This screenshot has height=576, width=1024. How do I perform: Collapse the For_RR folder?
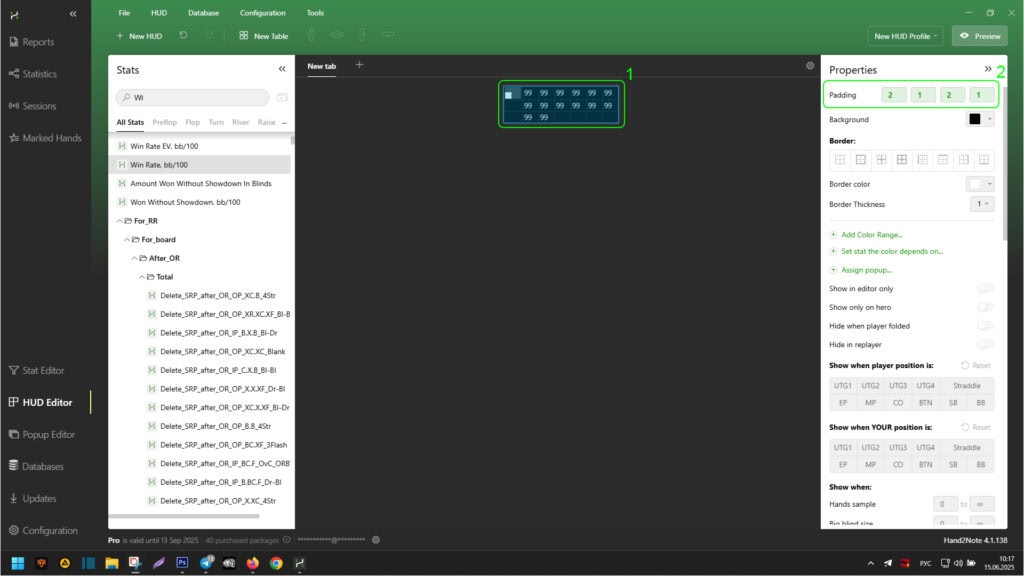coord(120,221)
